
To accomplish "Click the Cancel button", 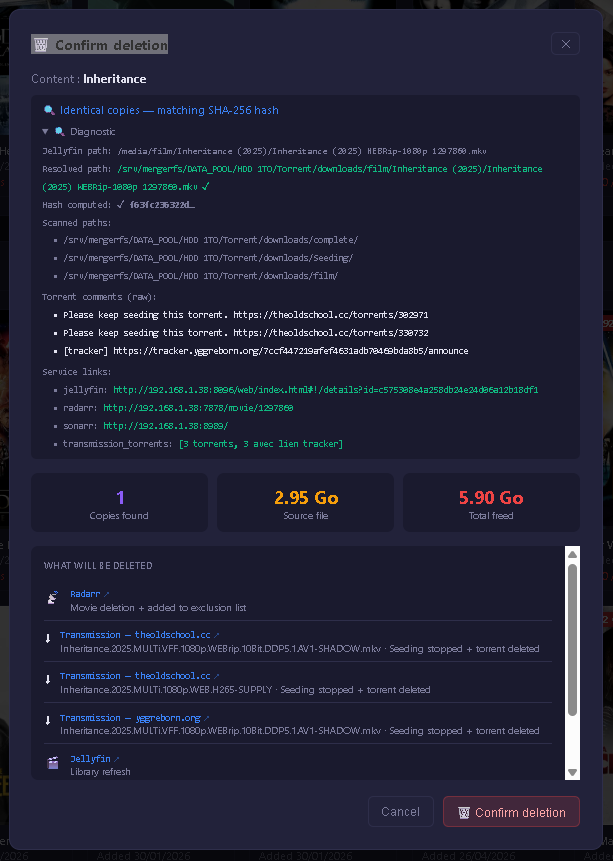I will [400, 812].
